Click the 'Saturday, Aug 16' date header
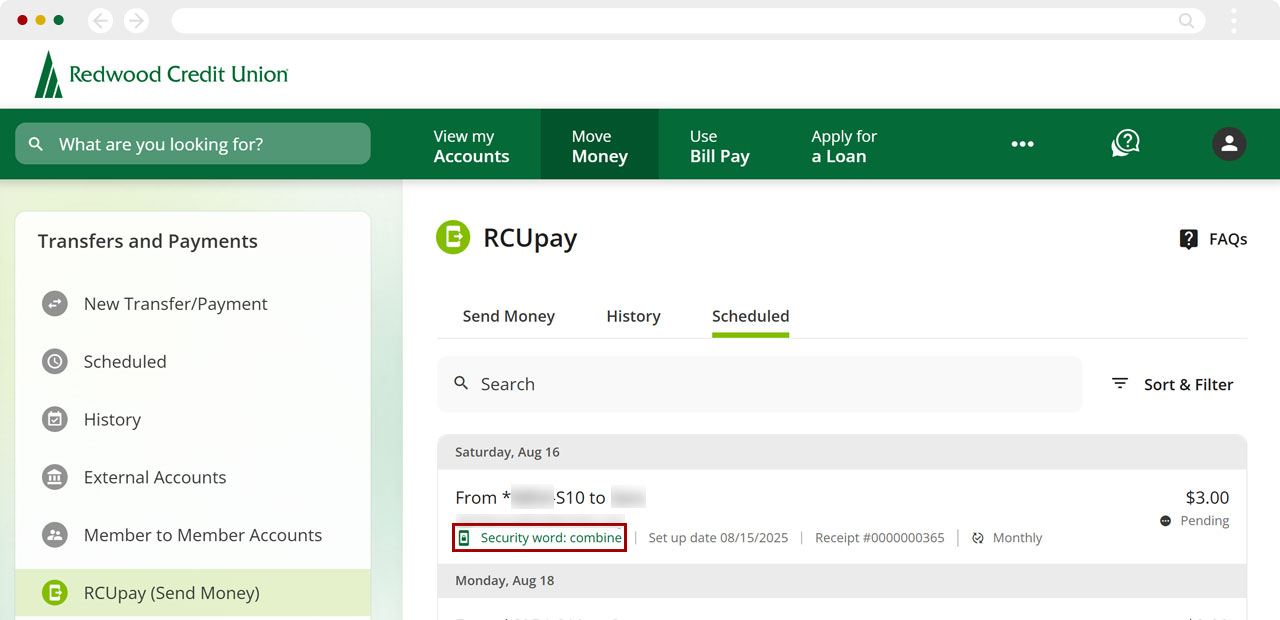This screenshot has width=1280, height=620. pyautogui.click(x=507, y=452)
